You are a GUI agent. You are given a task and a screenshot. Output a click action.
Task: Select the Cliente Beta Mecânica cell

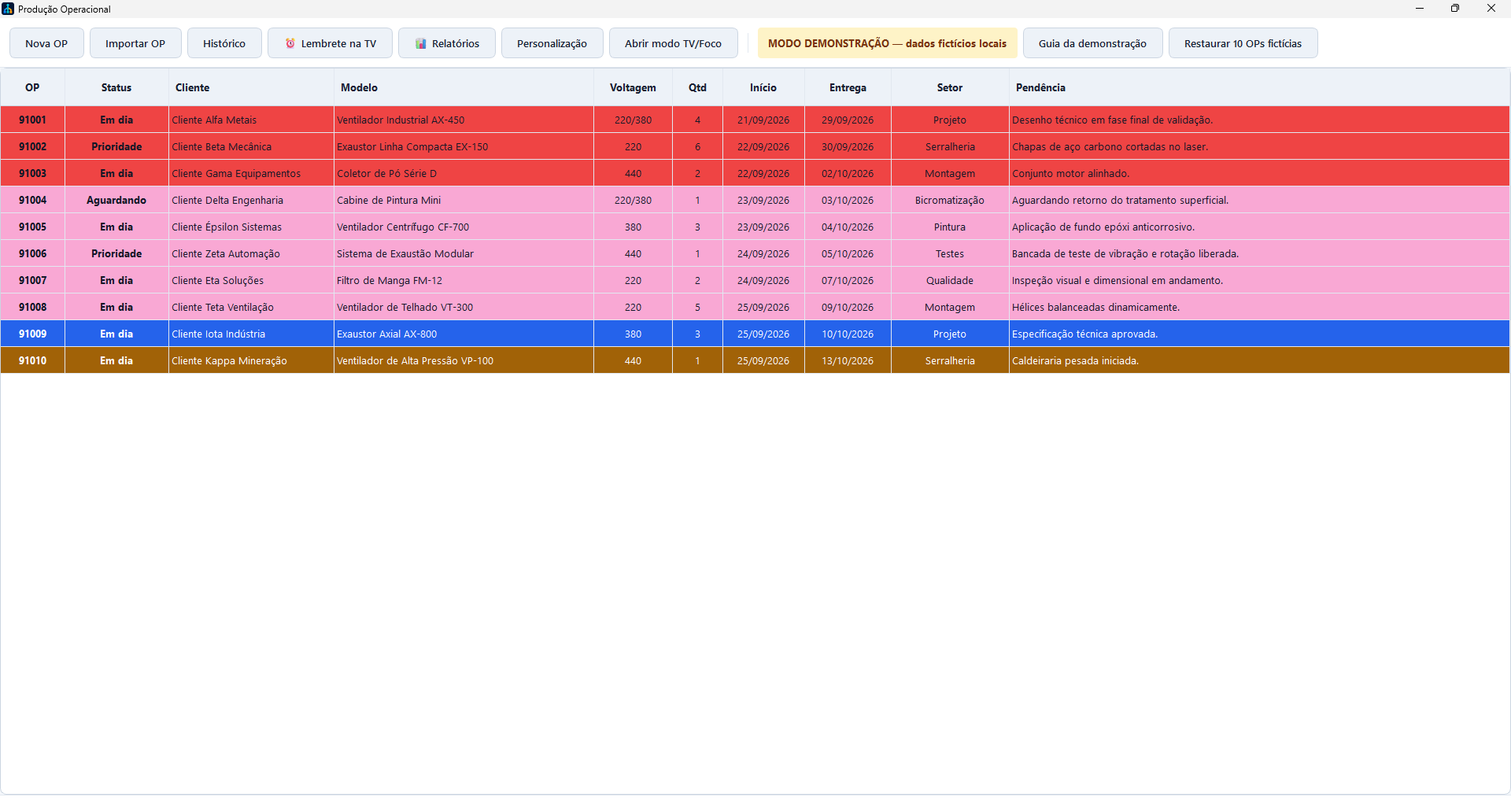pos(251,146)
